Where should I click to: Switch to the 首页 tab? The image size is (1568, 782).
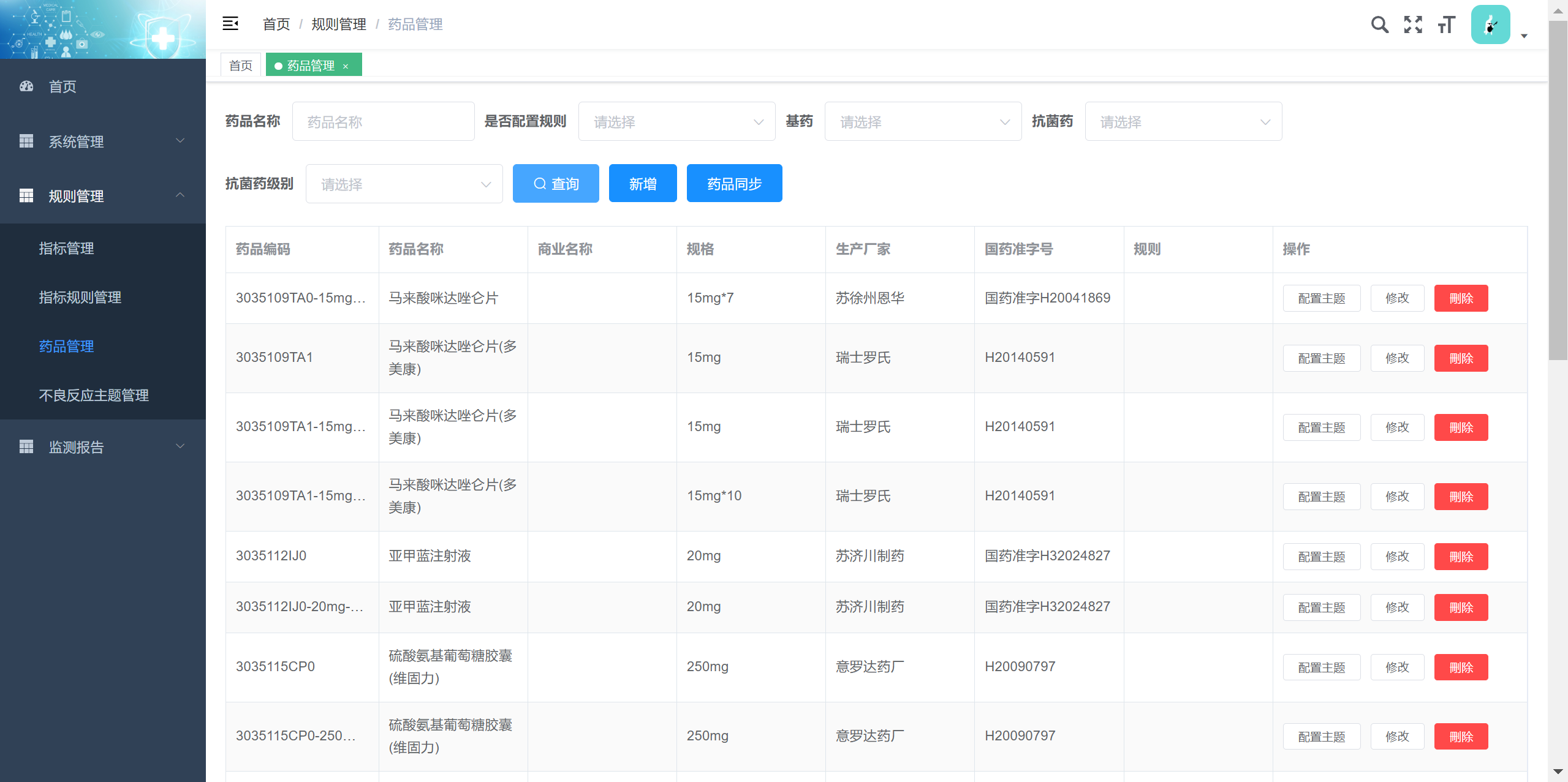point(240,64)
